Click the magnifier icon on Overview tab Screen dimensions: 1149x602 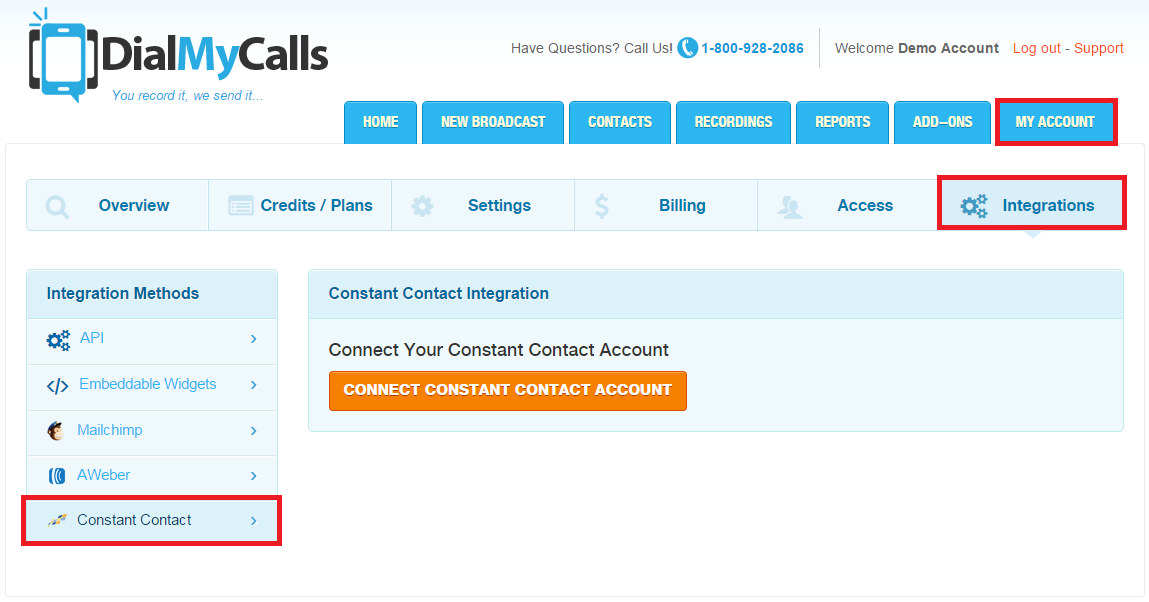click(58, 206)
